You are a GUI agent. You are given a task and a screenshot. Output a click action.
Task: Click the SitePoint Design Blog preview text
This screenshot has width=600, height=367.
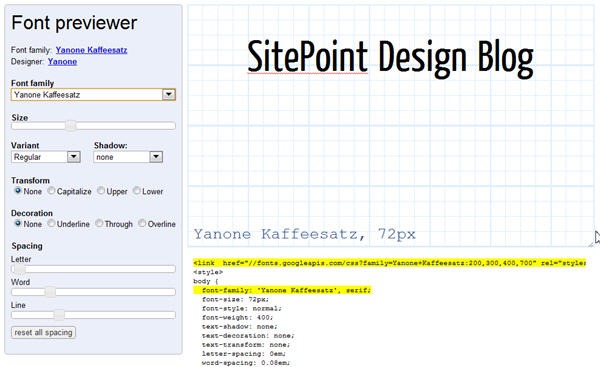(390, 58)
